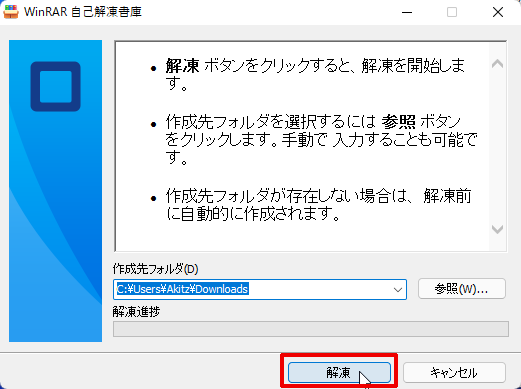521x389 pixels.
Task: Click the title text WinRAR 自己解凍書庫
Action: coord(83,12)
